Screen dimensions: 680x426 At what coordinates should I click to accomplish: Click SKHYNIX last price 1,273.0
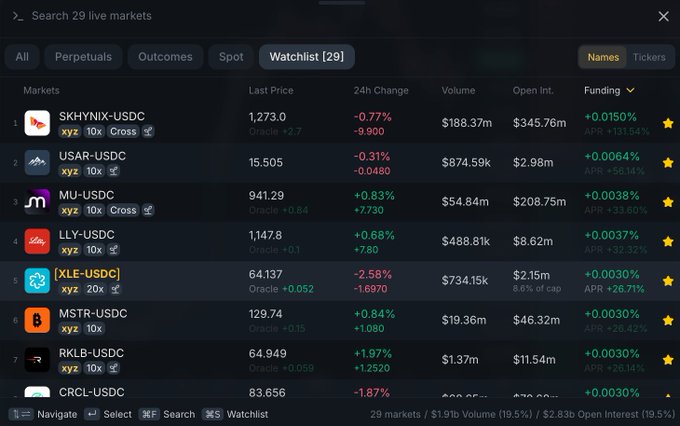pos(267,117)
